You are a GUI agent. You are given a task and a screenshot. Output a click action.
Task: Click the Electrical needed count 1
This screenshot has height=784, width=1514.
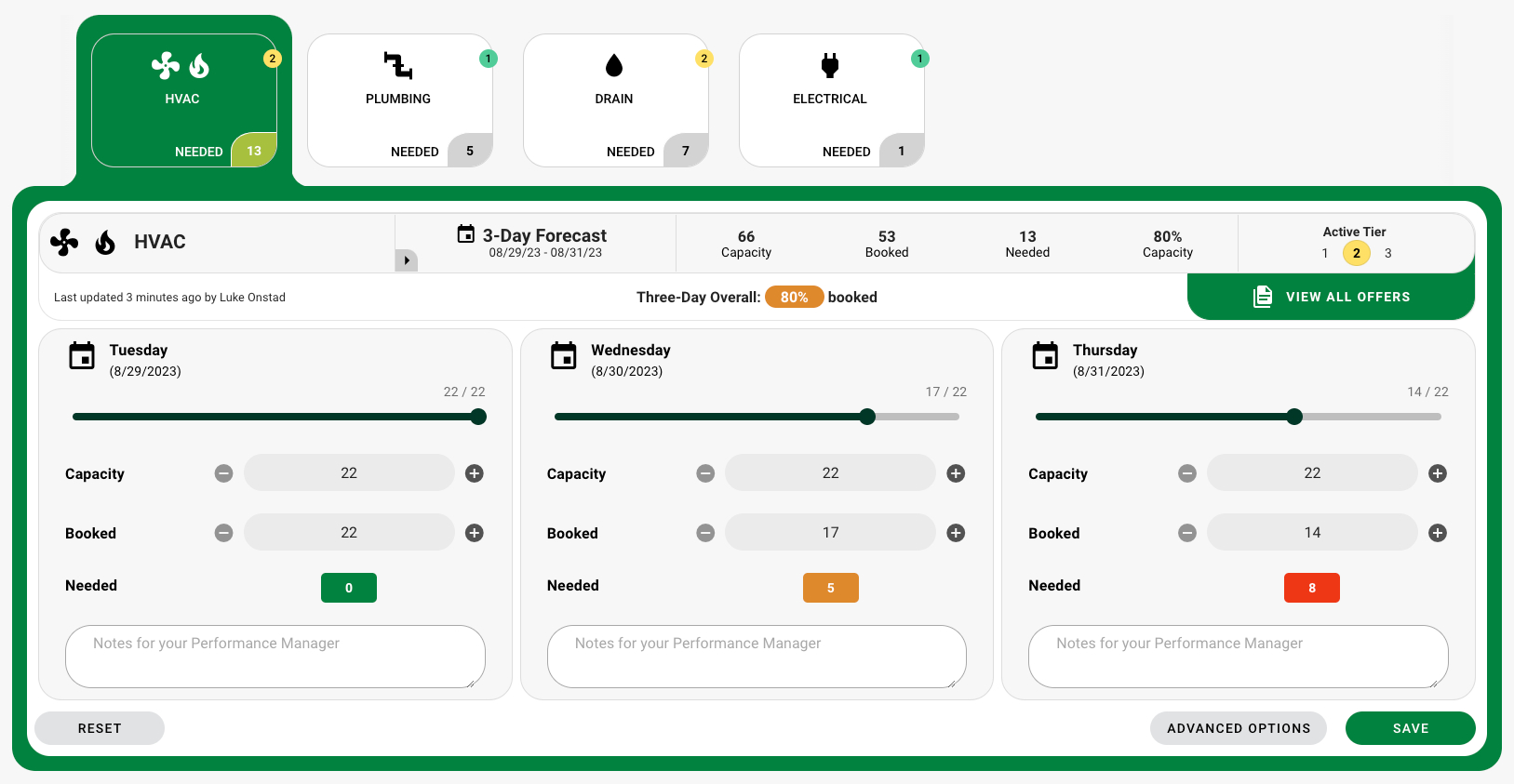tap(902, 151)
